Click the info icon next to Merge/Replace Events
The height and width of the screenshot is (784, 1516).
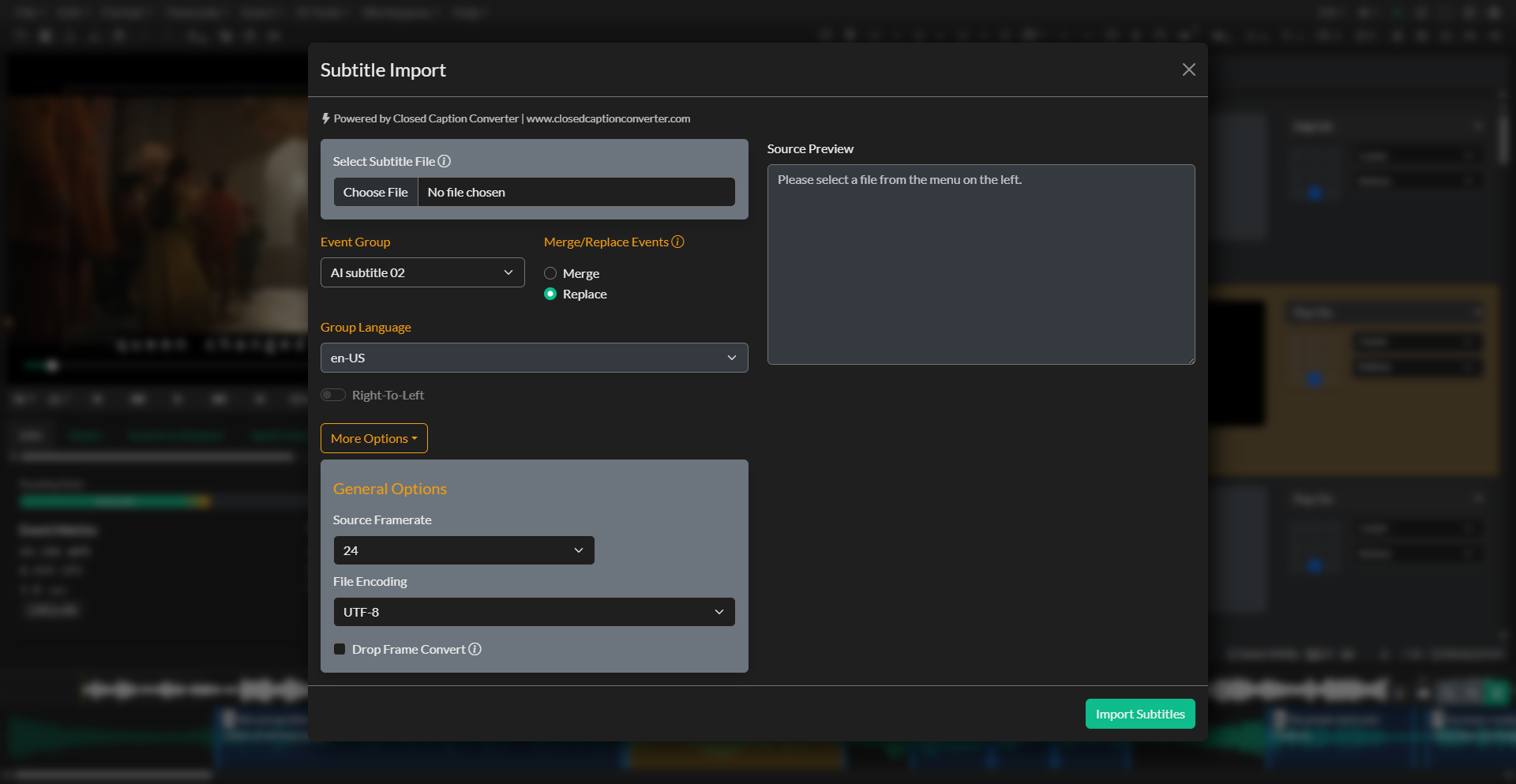tap(678, 242)
